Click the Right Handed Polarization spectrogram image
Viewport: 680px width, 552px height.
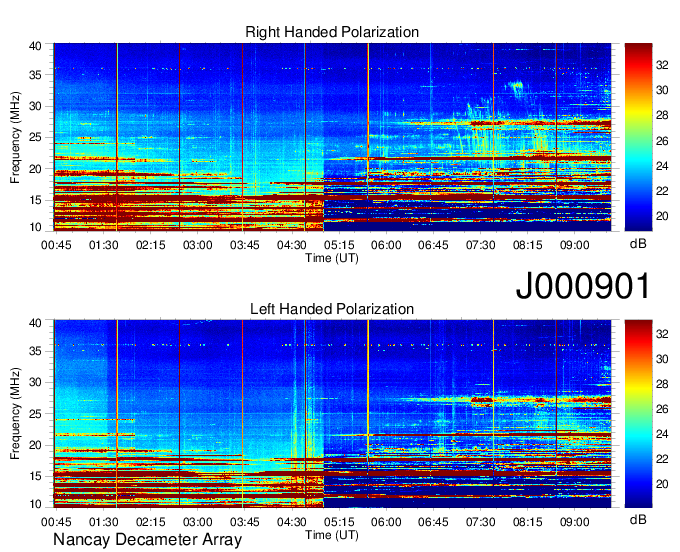332,137
